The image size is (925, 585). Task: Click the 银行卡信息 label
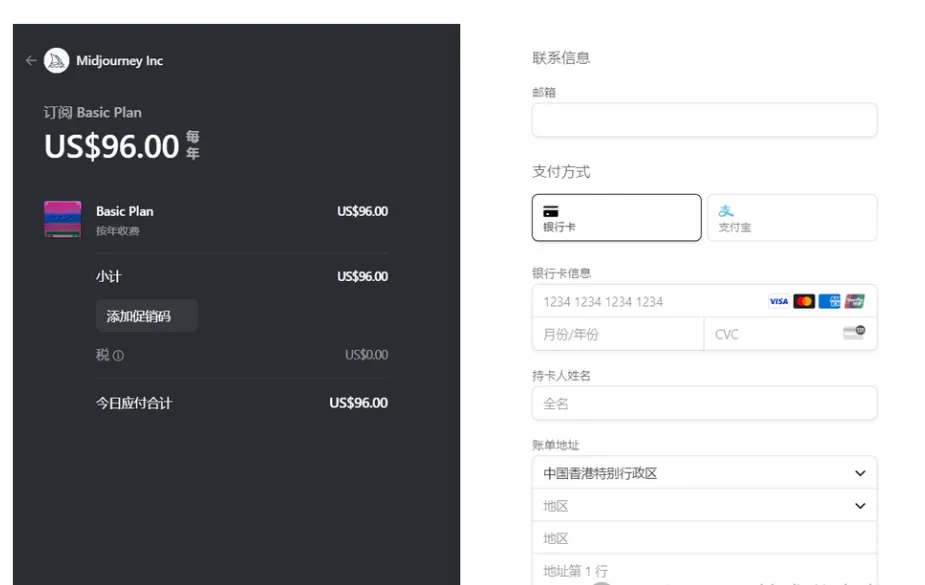pyautogui.click(x=561, y=273)
